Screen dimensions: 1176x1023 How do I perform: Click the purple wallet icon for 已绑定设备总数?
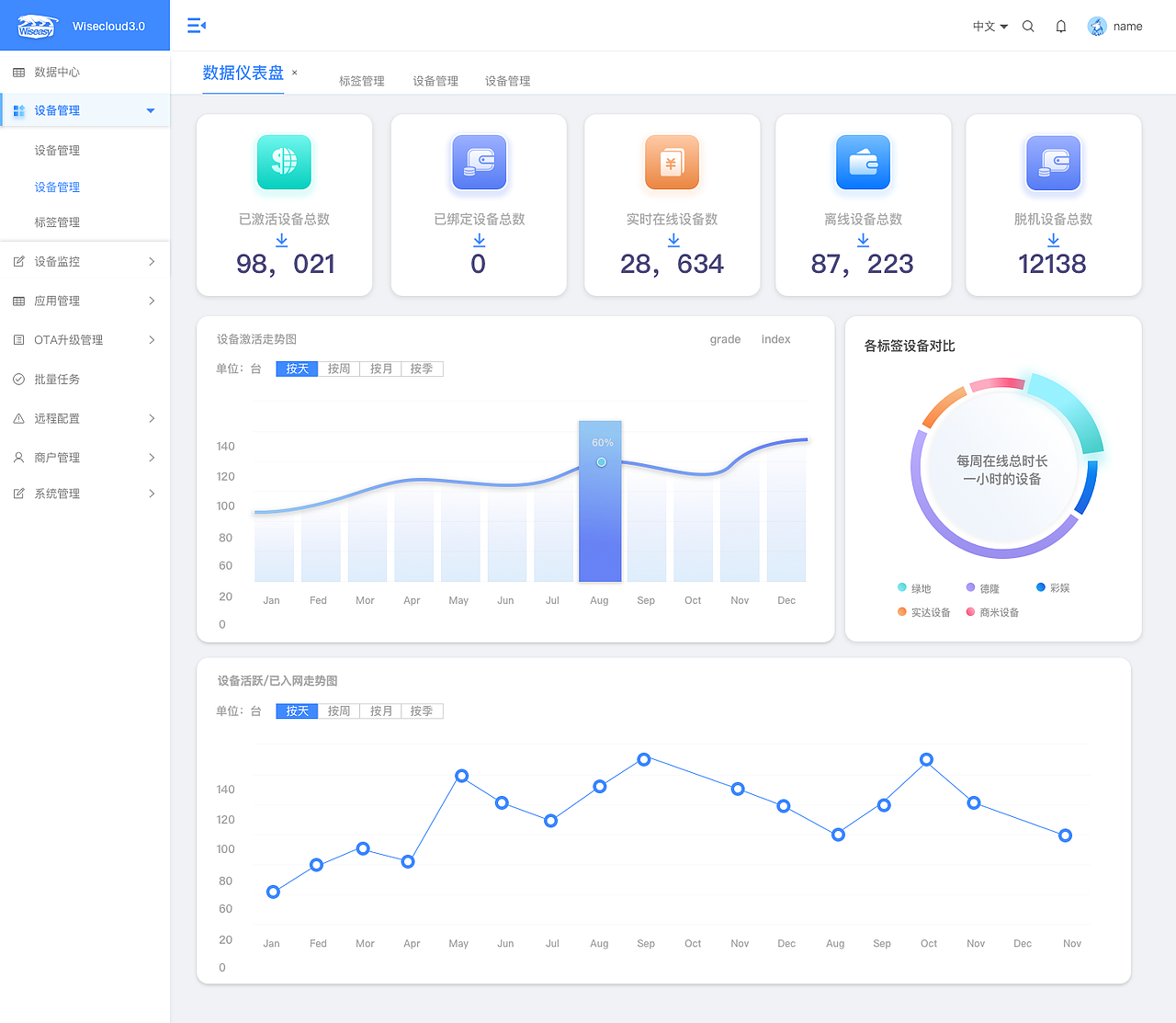(x=480, y=162)
